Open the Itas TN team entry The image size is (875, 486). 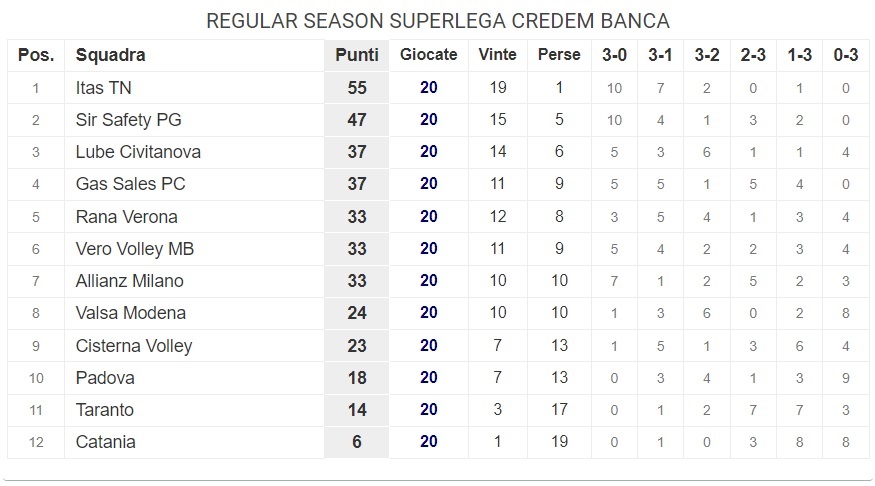[x=104, y=88]
